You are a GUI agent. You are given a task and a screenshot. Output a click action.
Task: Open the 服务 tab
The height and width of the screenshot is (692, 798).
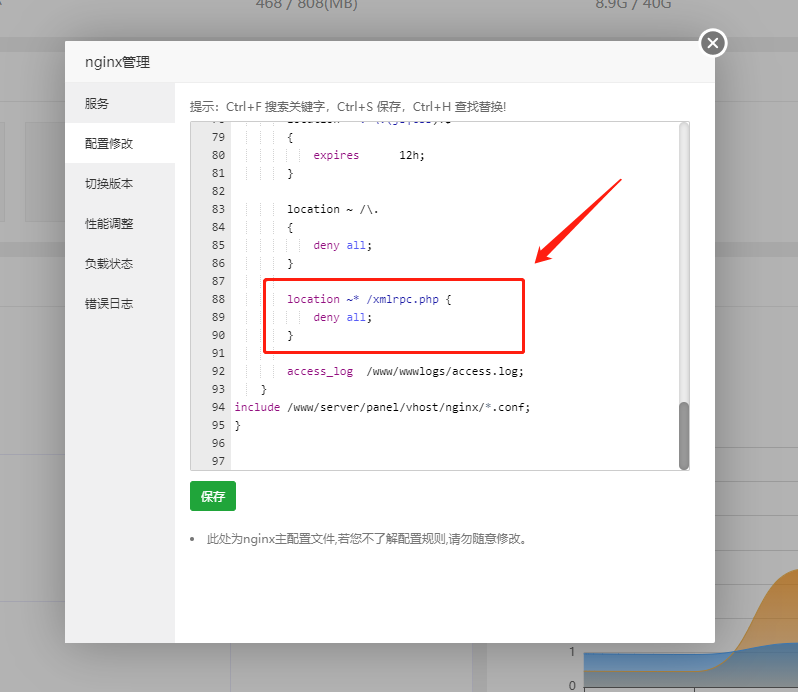(120, 103)
